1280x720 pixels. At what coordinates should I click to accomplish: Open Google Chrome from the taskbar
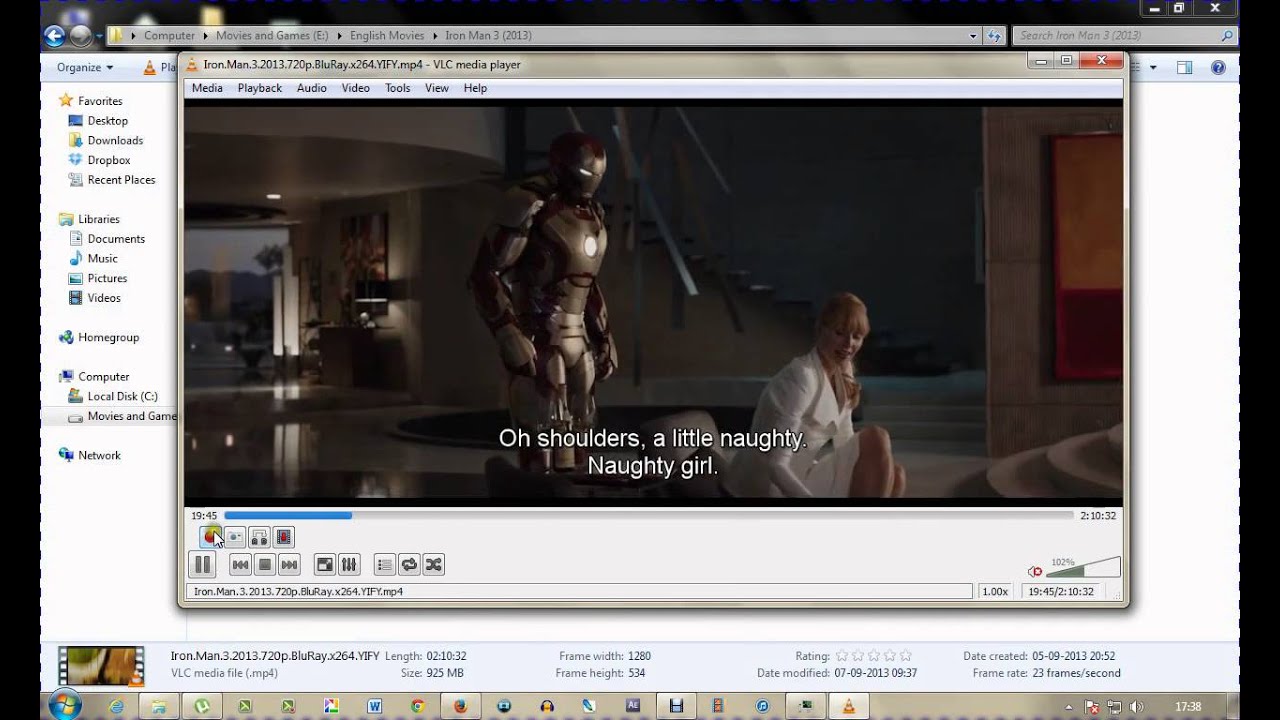(x=418, y=706)
